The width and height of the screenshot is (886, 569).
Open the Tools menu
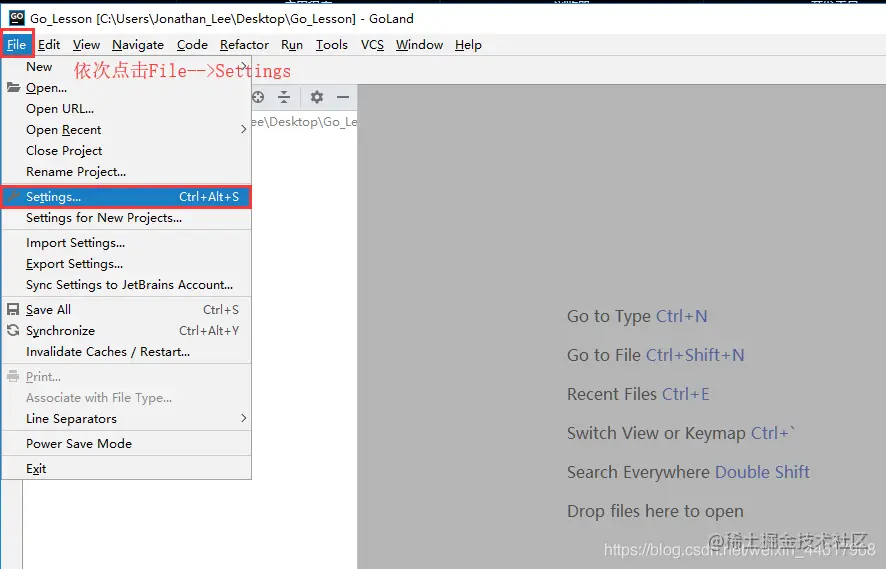coord(332,45)
